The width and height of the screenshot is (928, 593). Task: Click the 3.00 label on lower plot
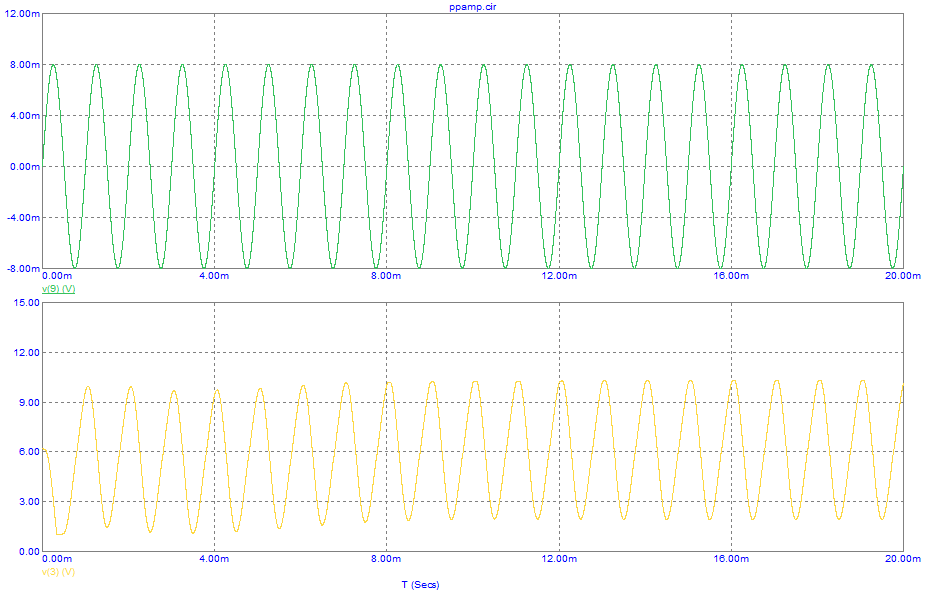pos(28,501)
